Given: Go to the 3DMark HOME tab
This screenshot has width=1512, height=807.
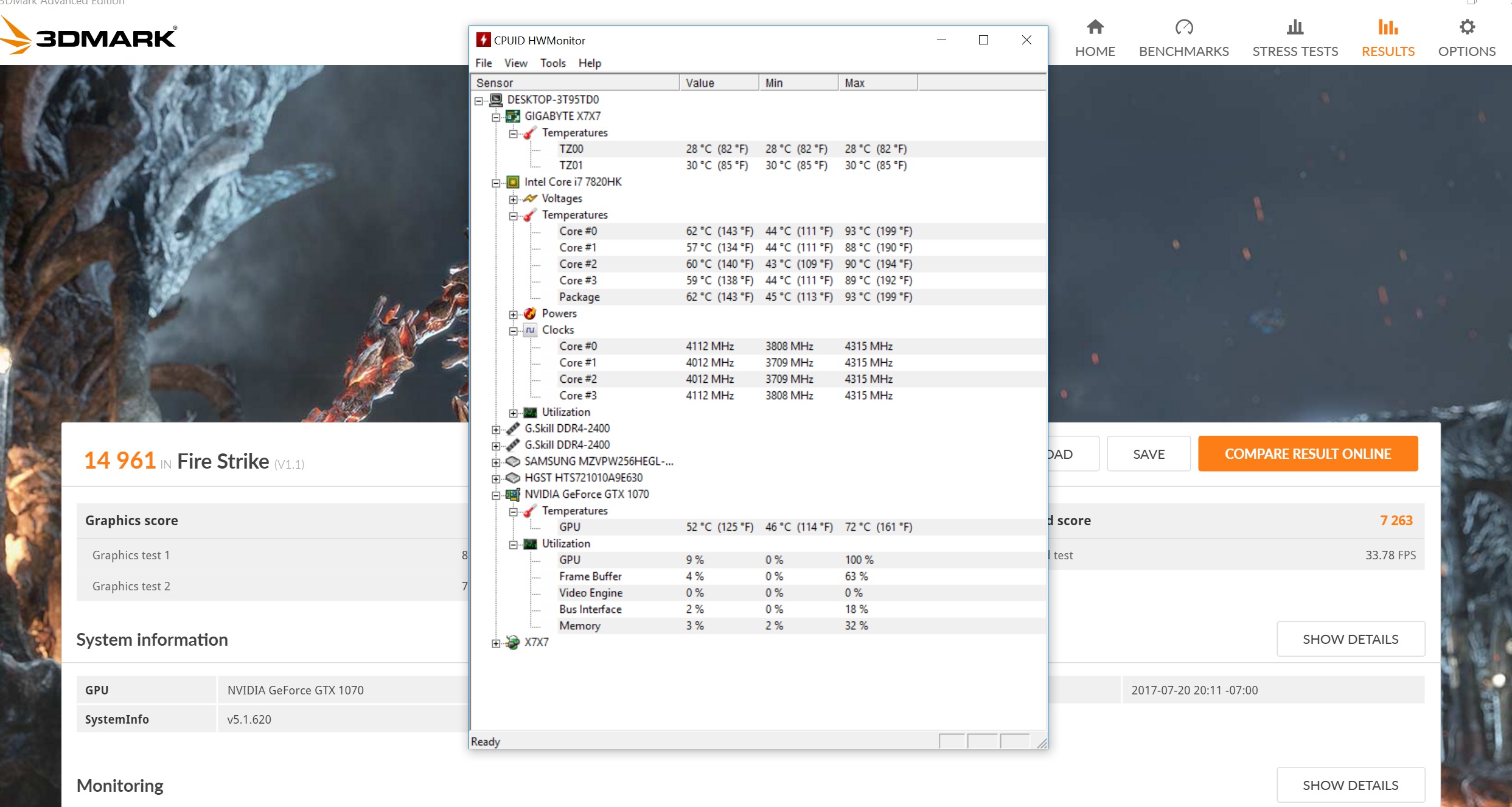Looking at the screenshot, I should coord(1095,39).
